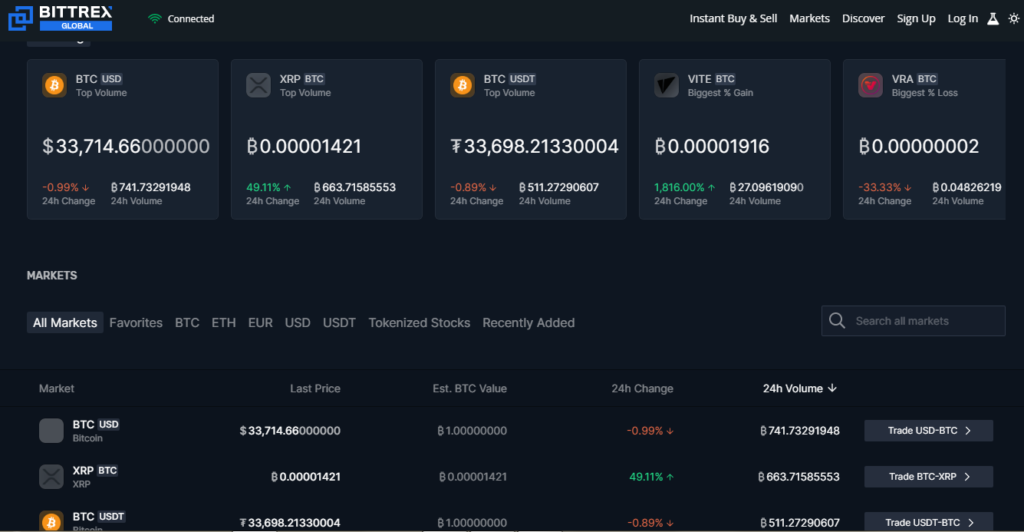Switch to the ETH markets tab
The width and height of the screenshot is (1024, 532).
223,322
